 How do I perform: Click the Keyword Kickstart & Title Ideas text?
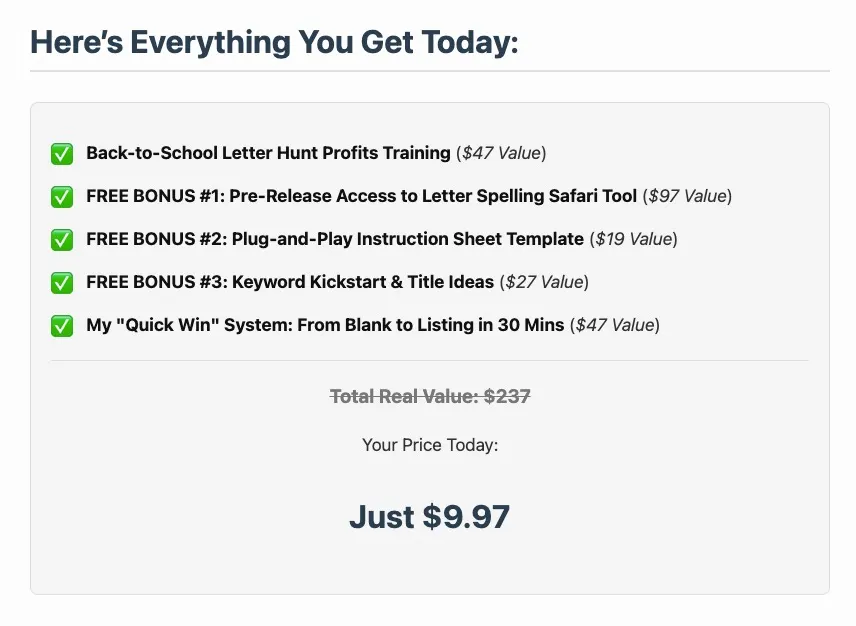pyautogui.click(x=363, y=282)
